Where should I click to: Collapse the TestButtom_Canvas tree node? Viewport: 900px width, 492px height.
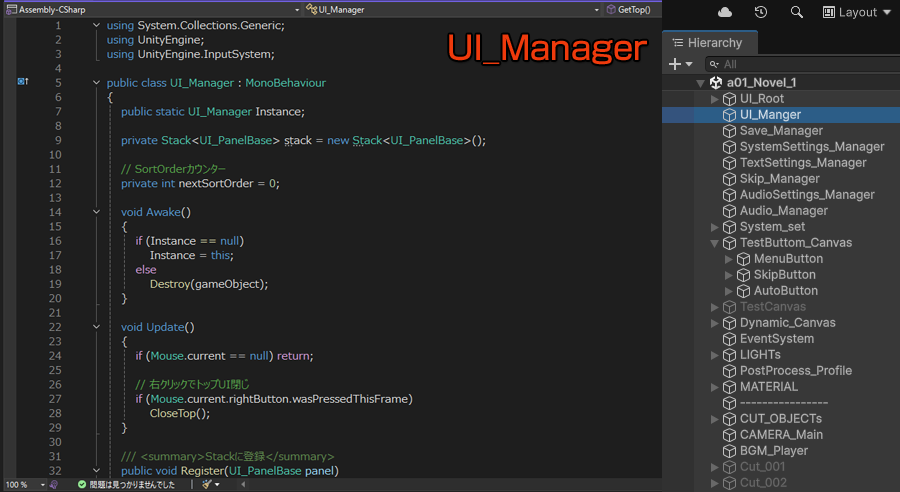tap(715, 243)
